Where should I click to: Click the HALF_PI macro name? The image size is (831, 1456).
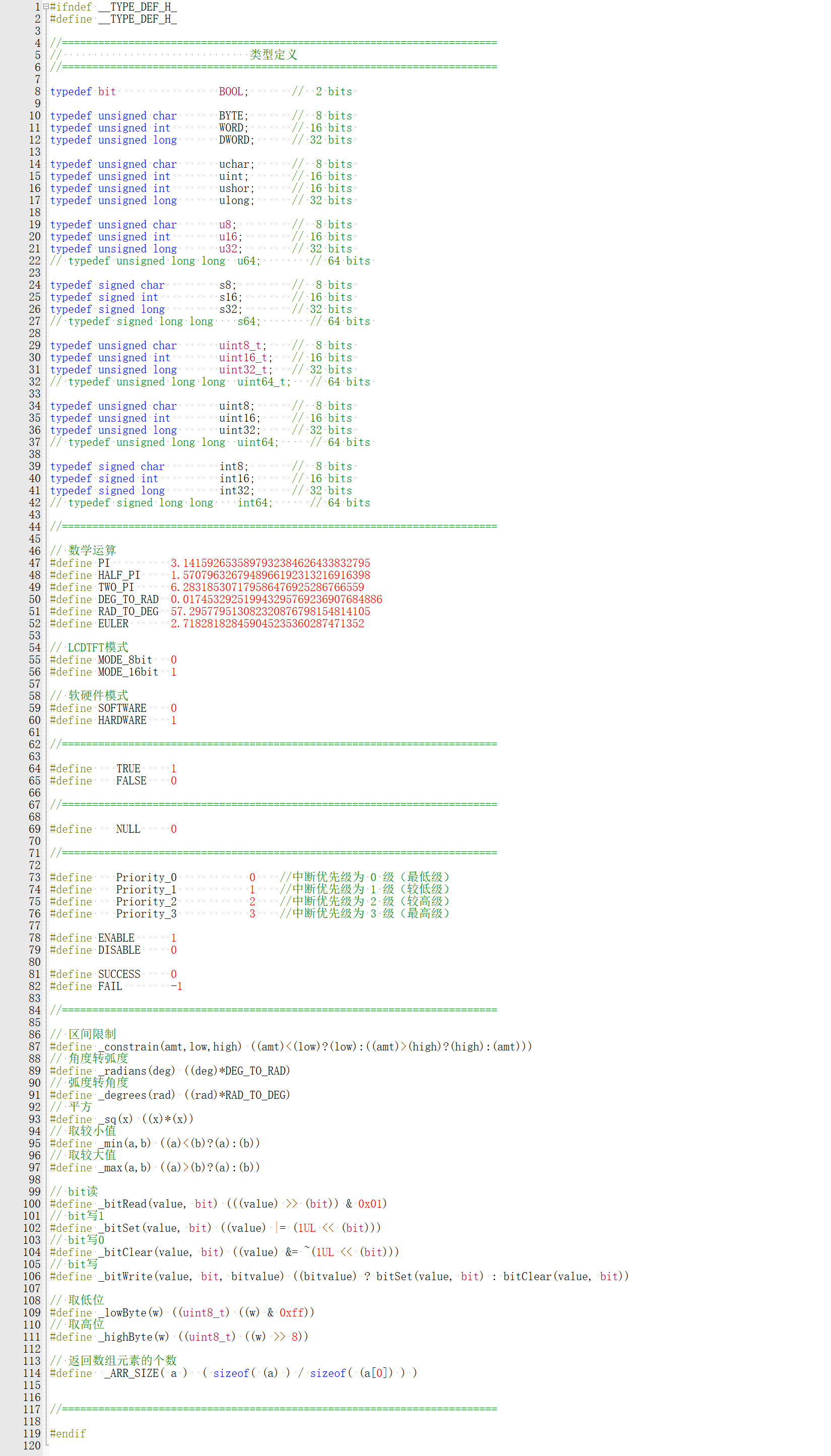point(119,575)
